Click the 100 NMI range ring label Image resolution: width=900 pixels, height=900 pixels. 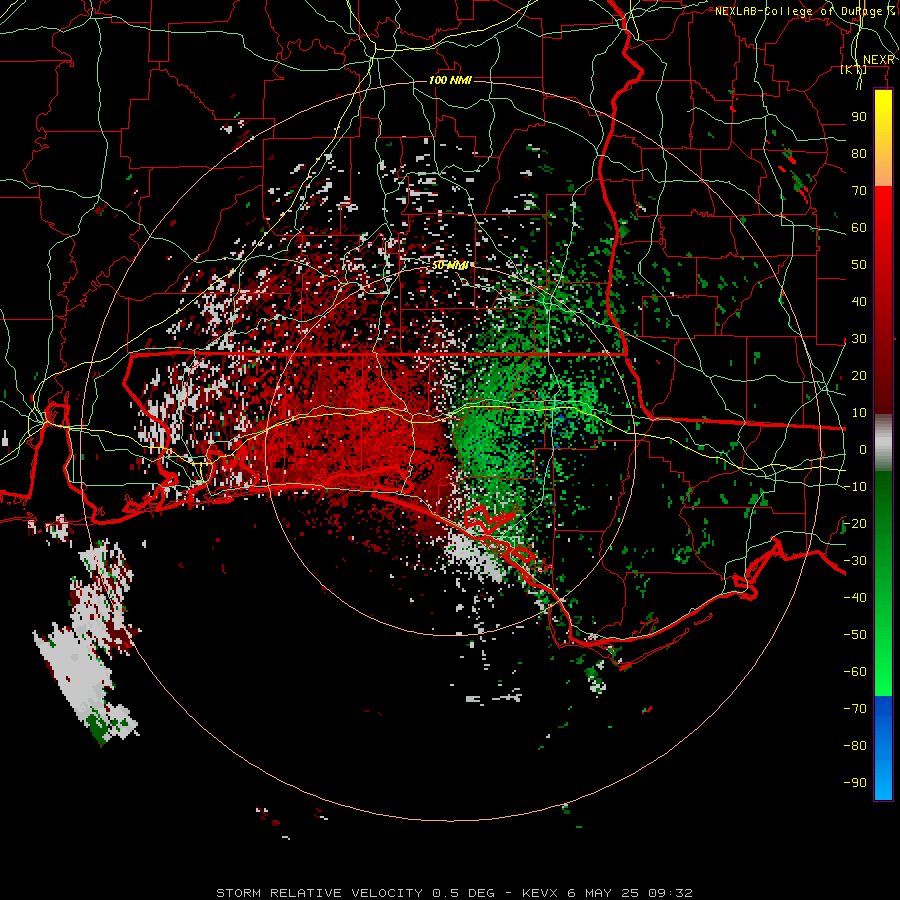click(450, 80)
